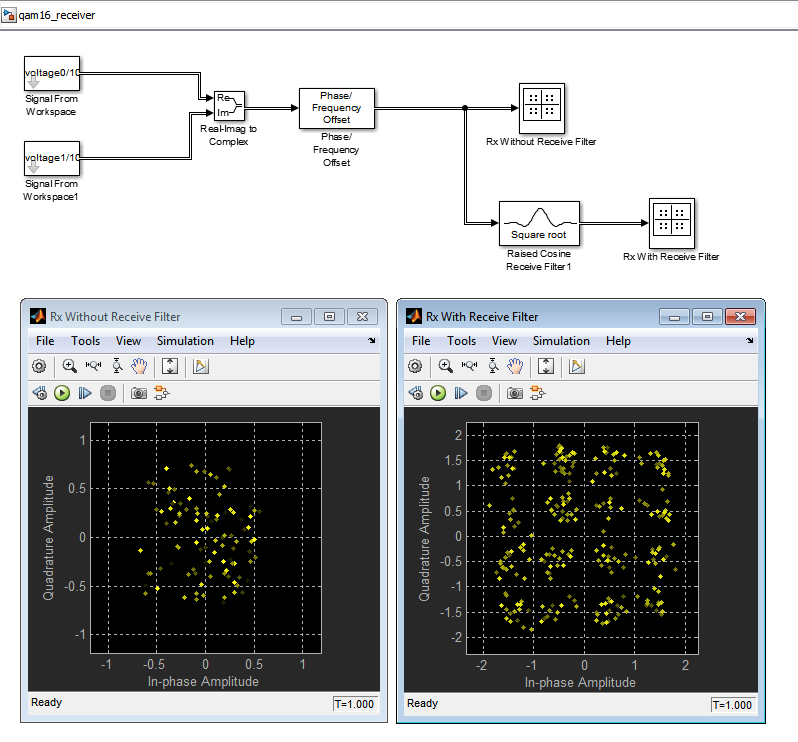Image resolution: width=798 pixels, height=742 pixels.
Task: Select Zoom X-axis tool in right scope
Action: coord(469,365)
